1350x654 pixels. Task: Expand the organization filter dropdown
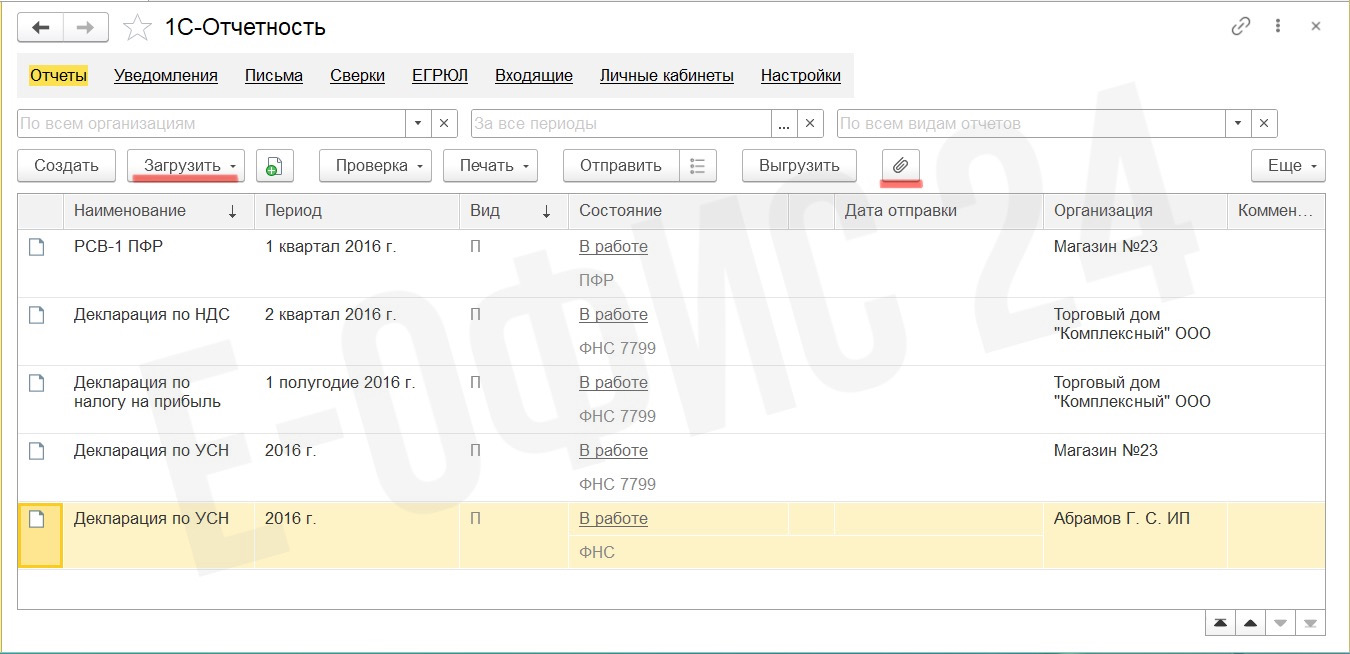[418, 124]
